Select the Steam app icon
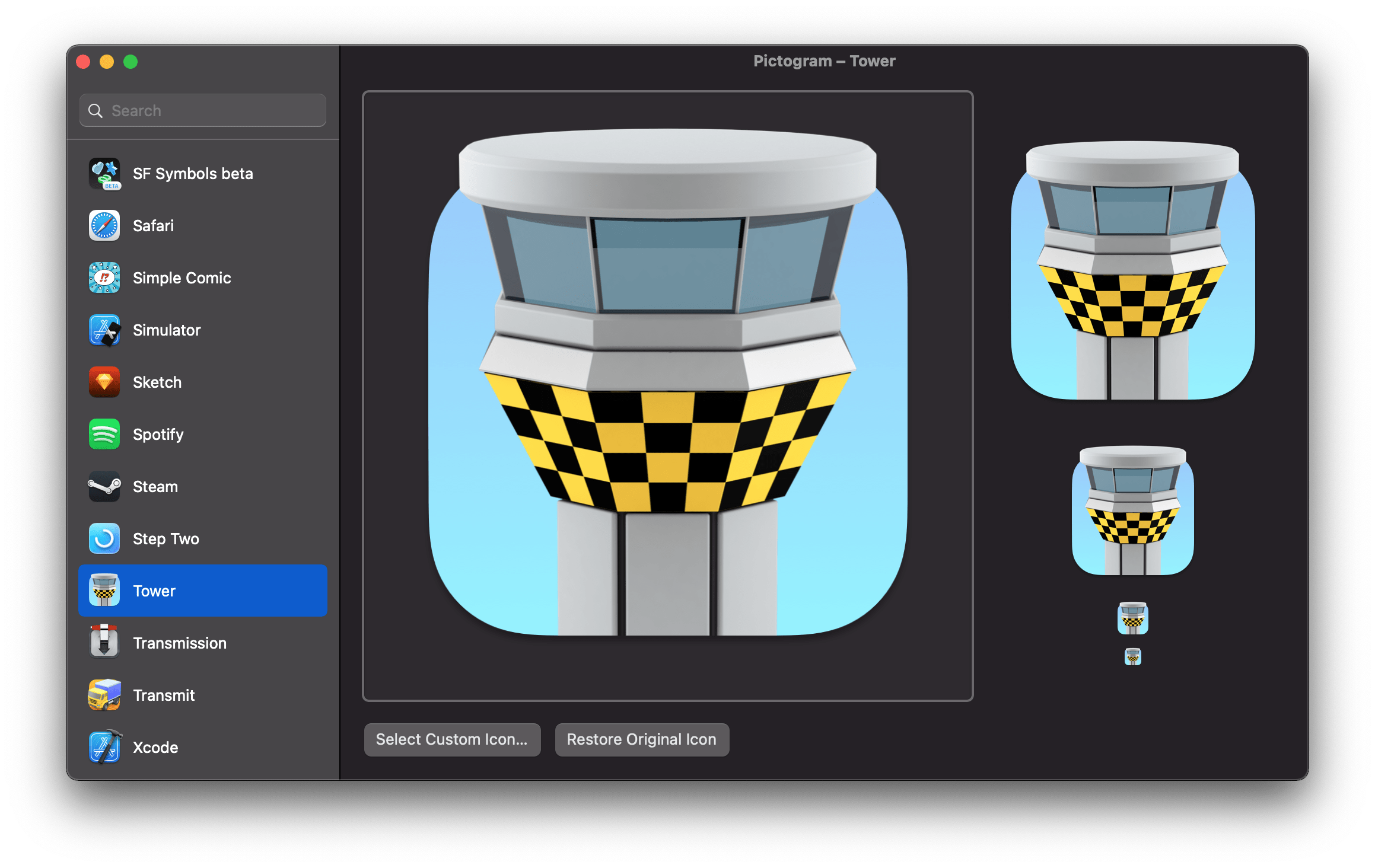The height and width of the screenshot is (868, 1375). click(x=104, y=487)
